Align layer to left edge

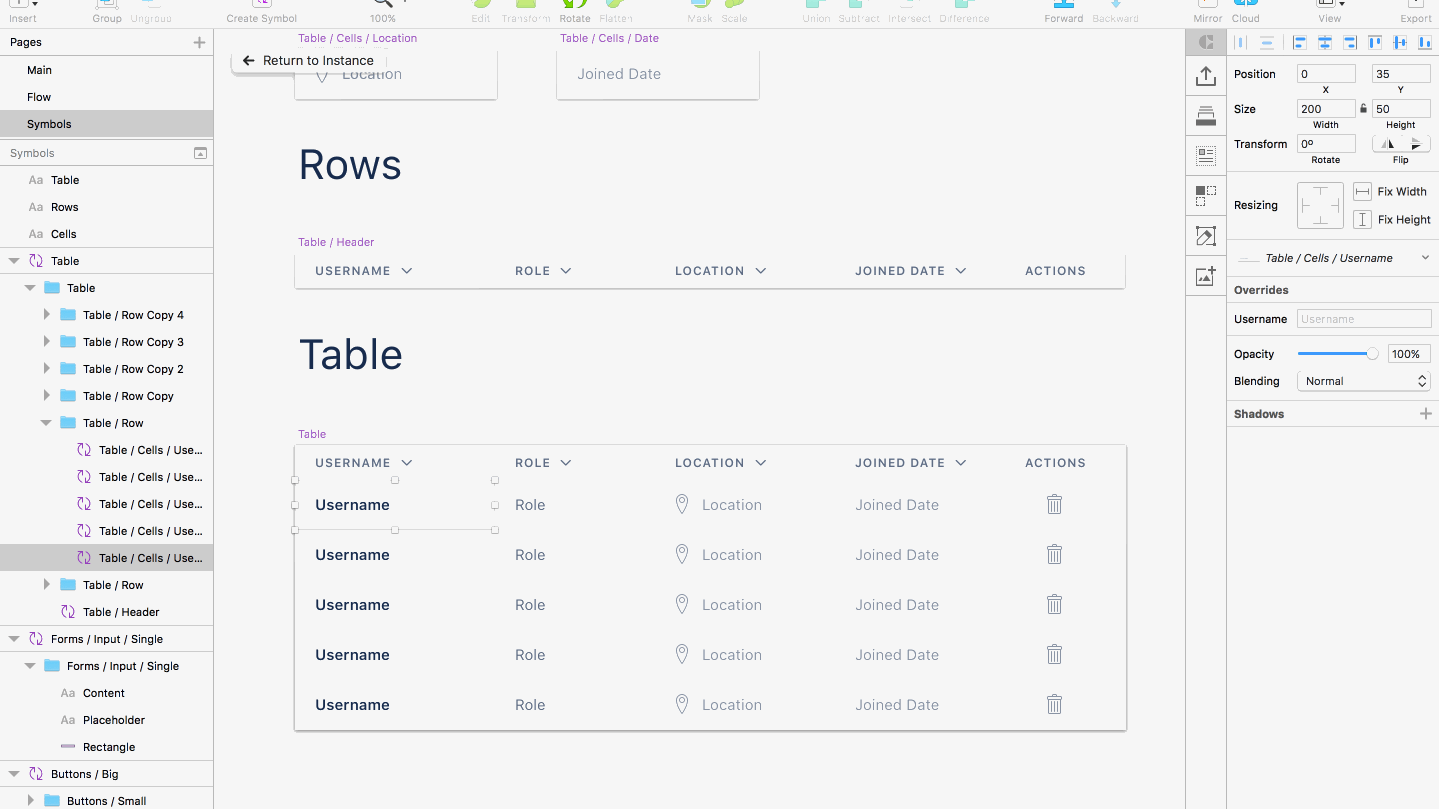1299,42
